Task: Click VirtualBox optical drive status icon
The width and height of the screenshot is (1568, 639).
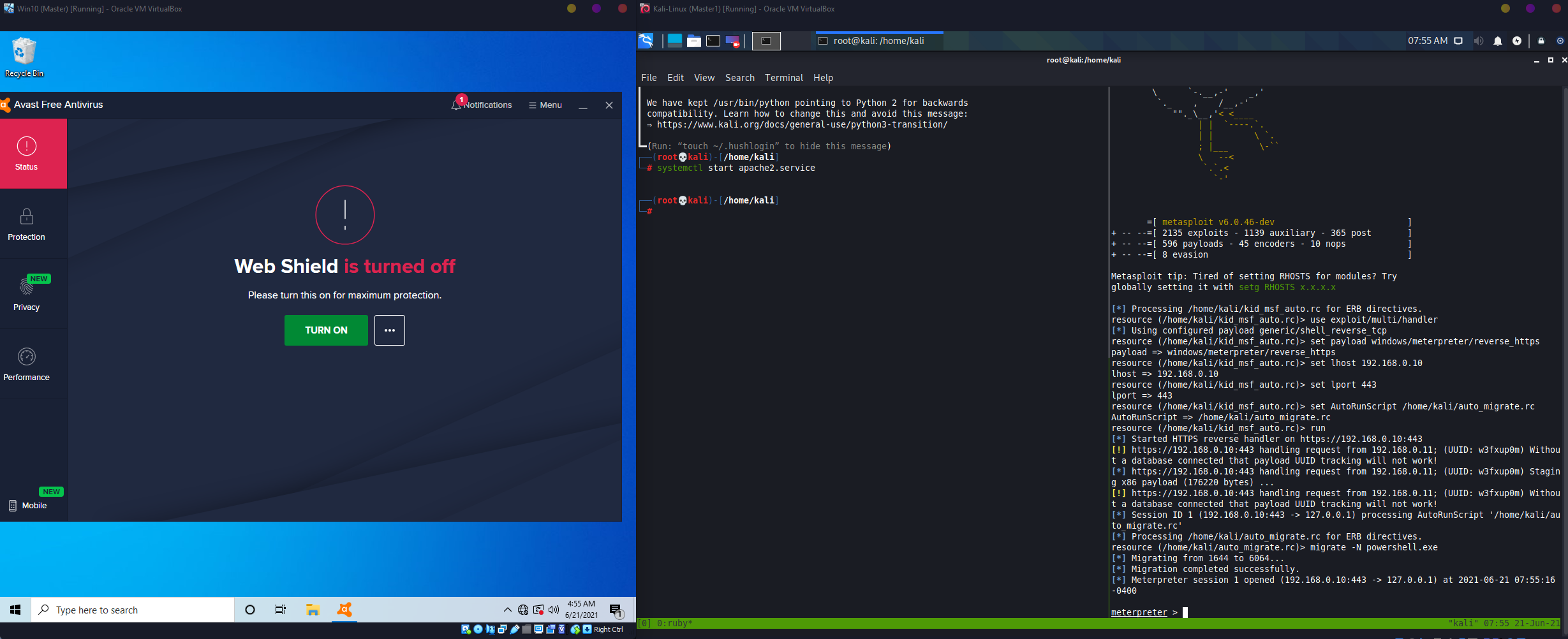Action: pos(478,629)
